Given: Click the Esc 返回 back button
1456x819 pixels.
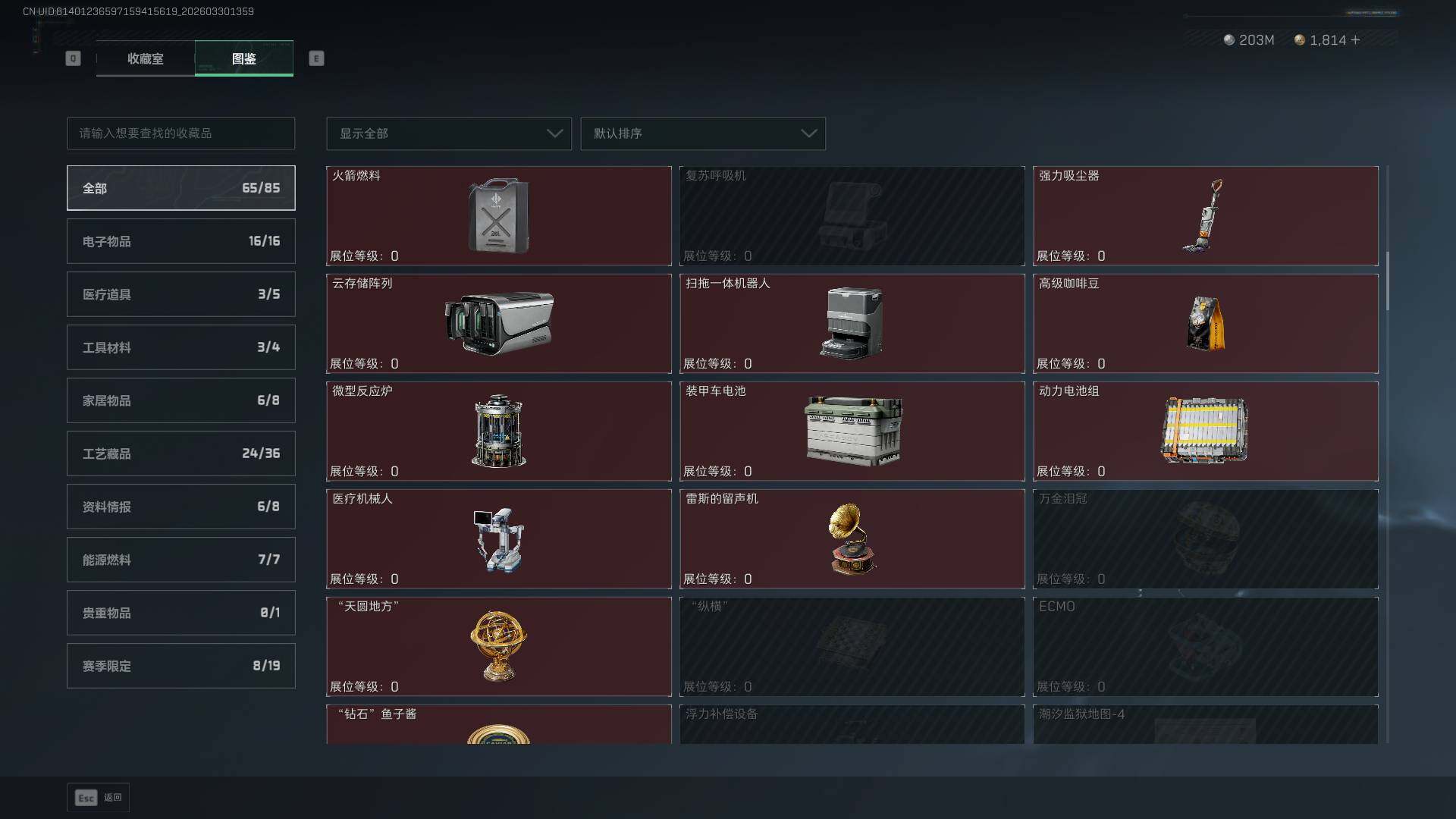Looking at the screenshot, I should pyautogui.click(x=98, y=798).
